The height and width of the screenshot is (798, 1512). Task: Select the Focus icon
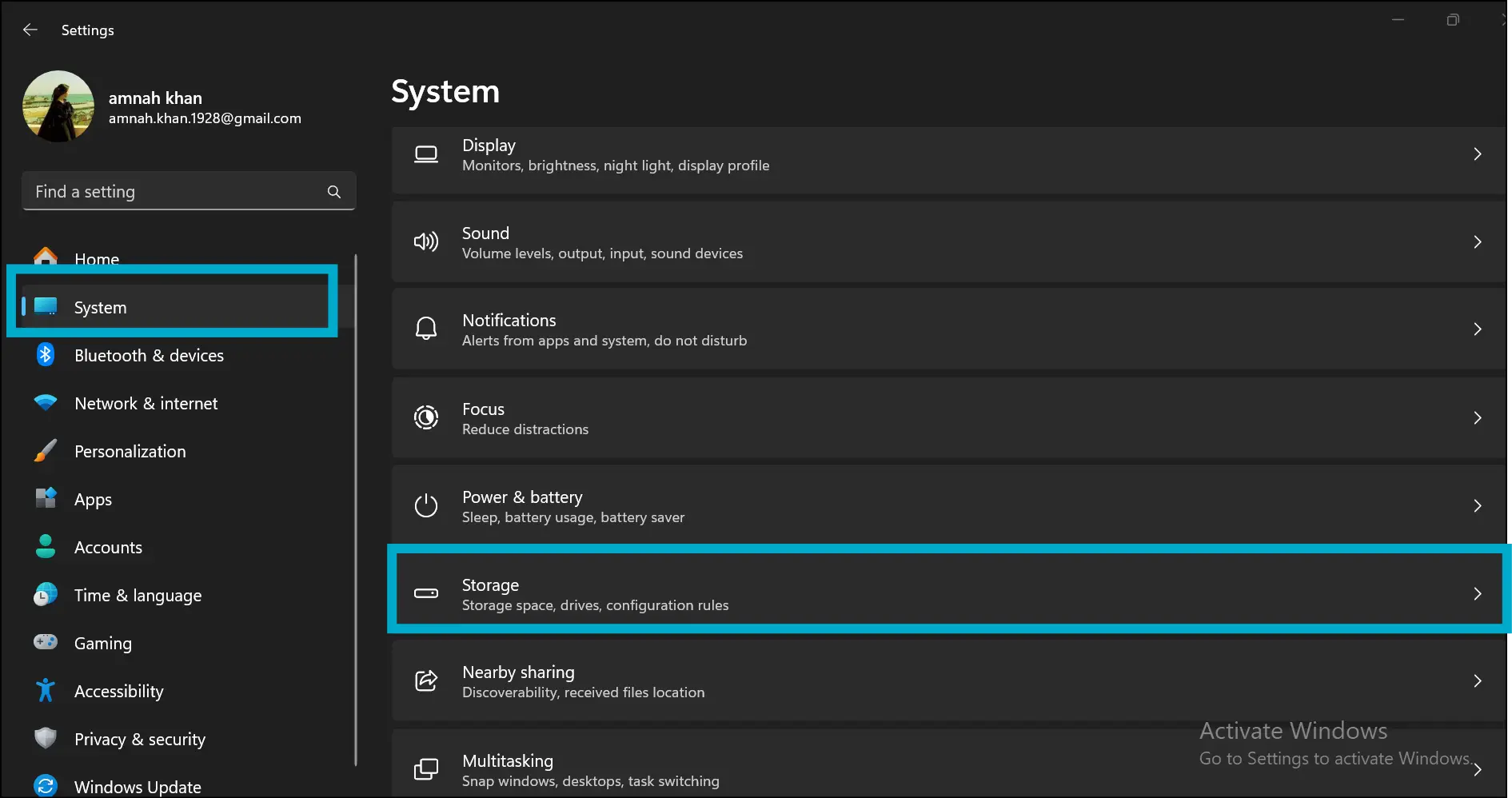click(426, 417)
